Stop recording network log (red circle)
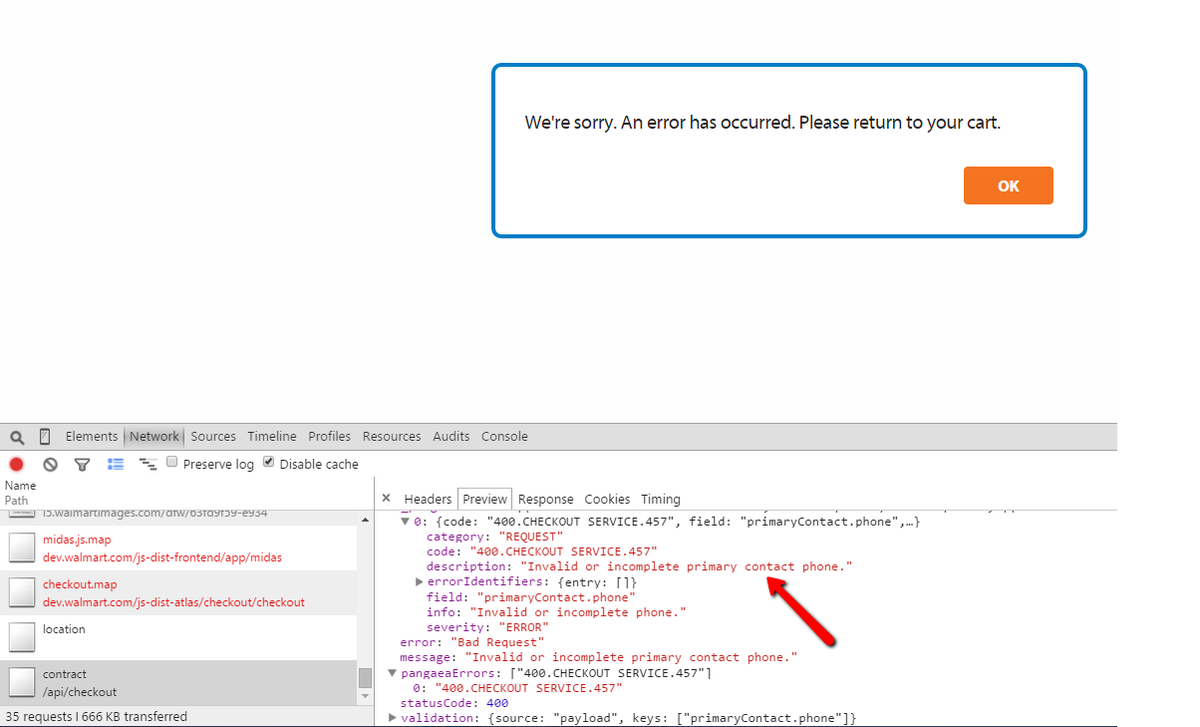This screenshot has height=727, width=1200. [16, 463]
